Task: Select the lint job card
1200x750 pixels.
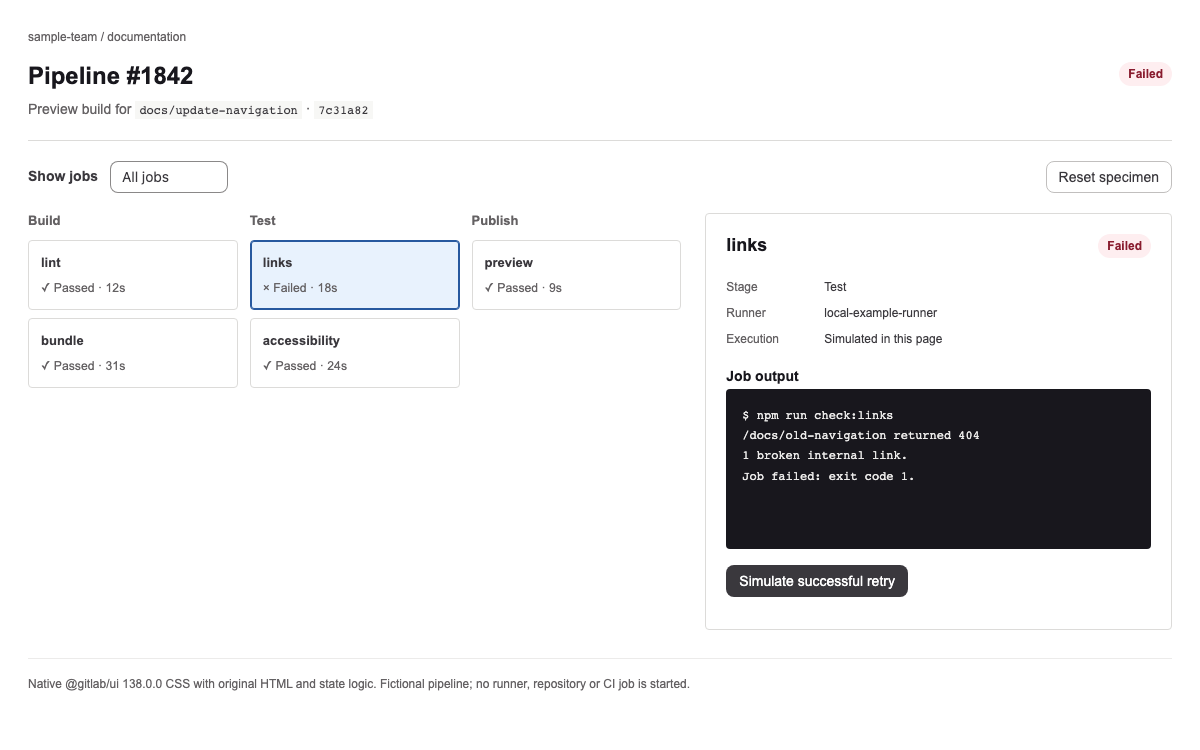Action: click(133, 275)
